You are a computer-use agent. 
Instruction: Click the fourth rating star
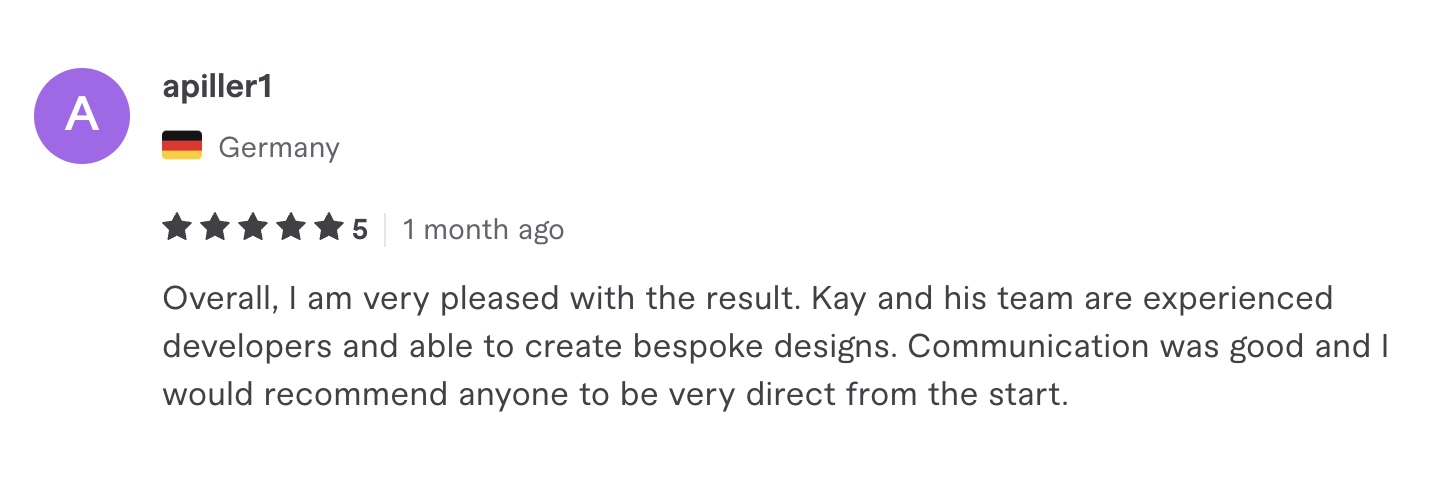pos(291,229)
